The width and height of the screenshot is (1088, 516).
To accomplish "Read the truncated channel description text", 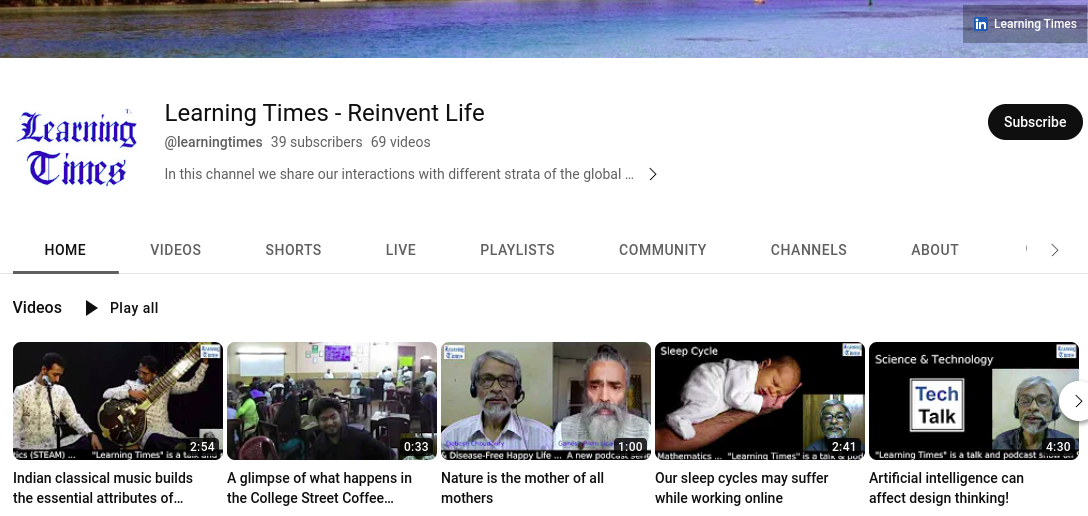I will [x=399, y=174].
